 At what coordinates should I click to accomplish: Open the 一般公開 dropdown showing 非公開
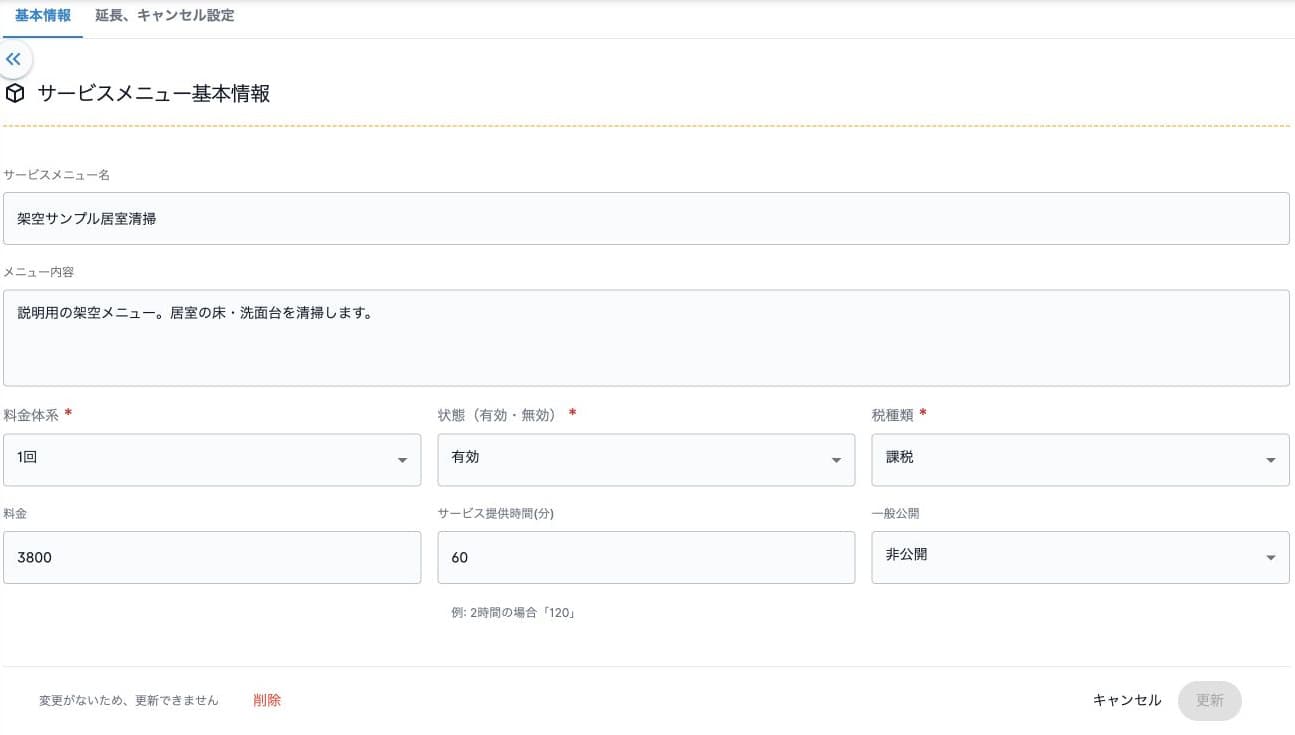[x=1081, y=557]
